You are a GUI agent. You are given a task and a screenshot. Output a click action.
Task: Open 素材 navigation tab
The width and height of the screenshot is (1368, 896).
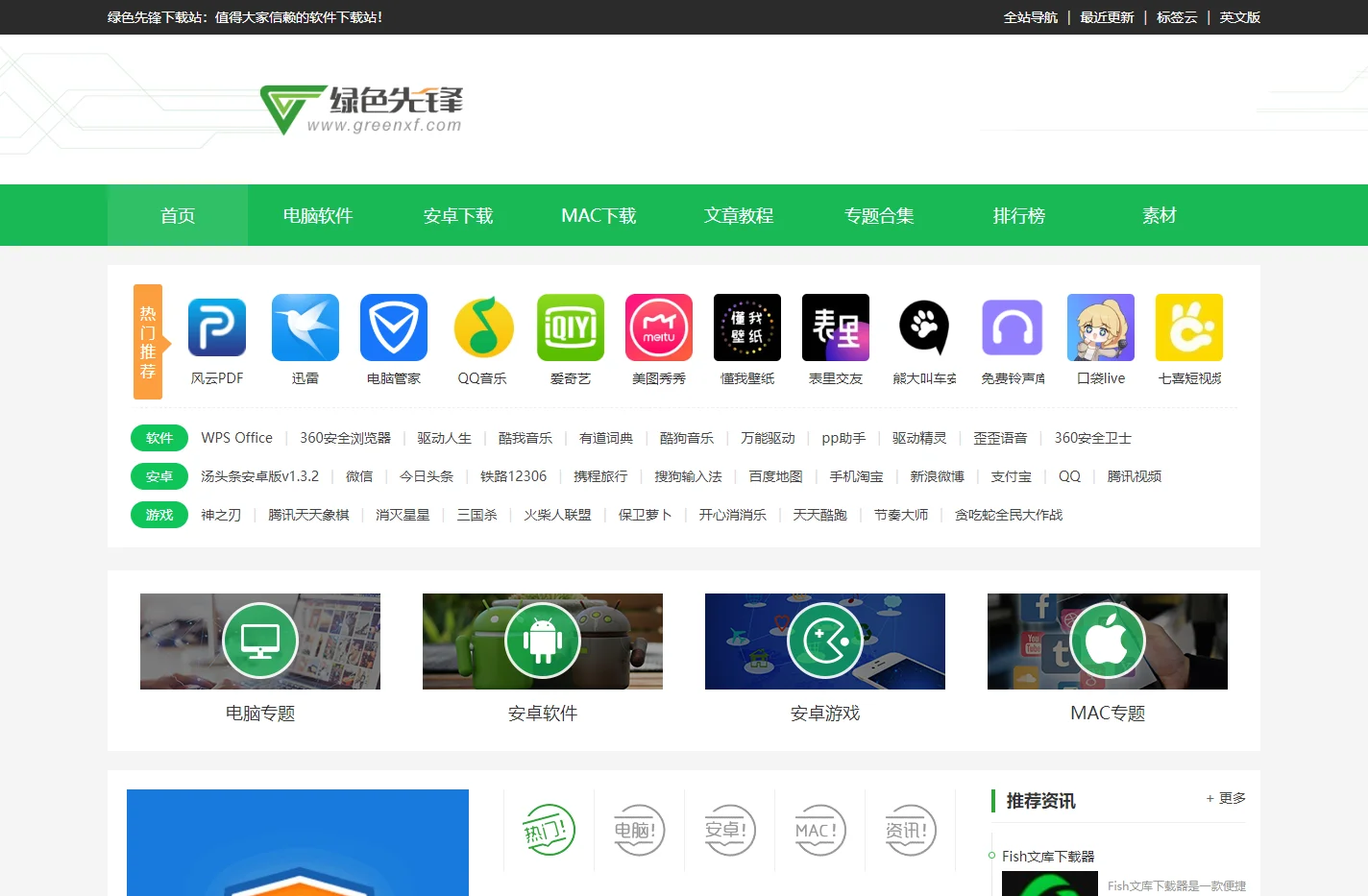pos(1160,215)
